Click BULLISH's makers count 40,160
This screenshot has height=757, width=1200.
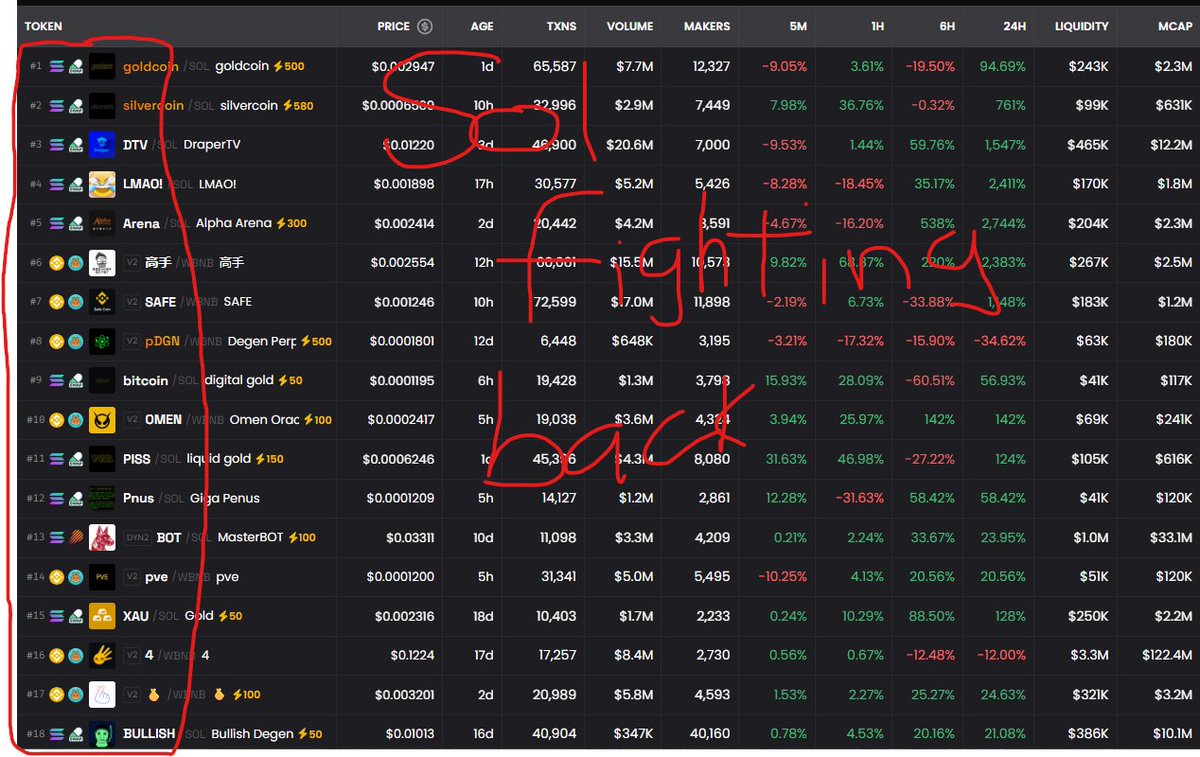[x=707, y=734]
